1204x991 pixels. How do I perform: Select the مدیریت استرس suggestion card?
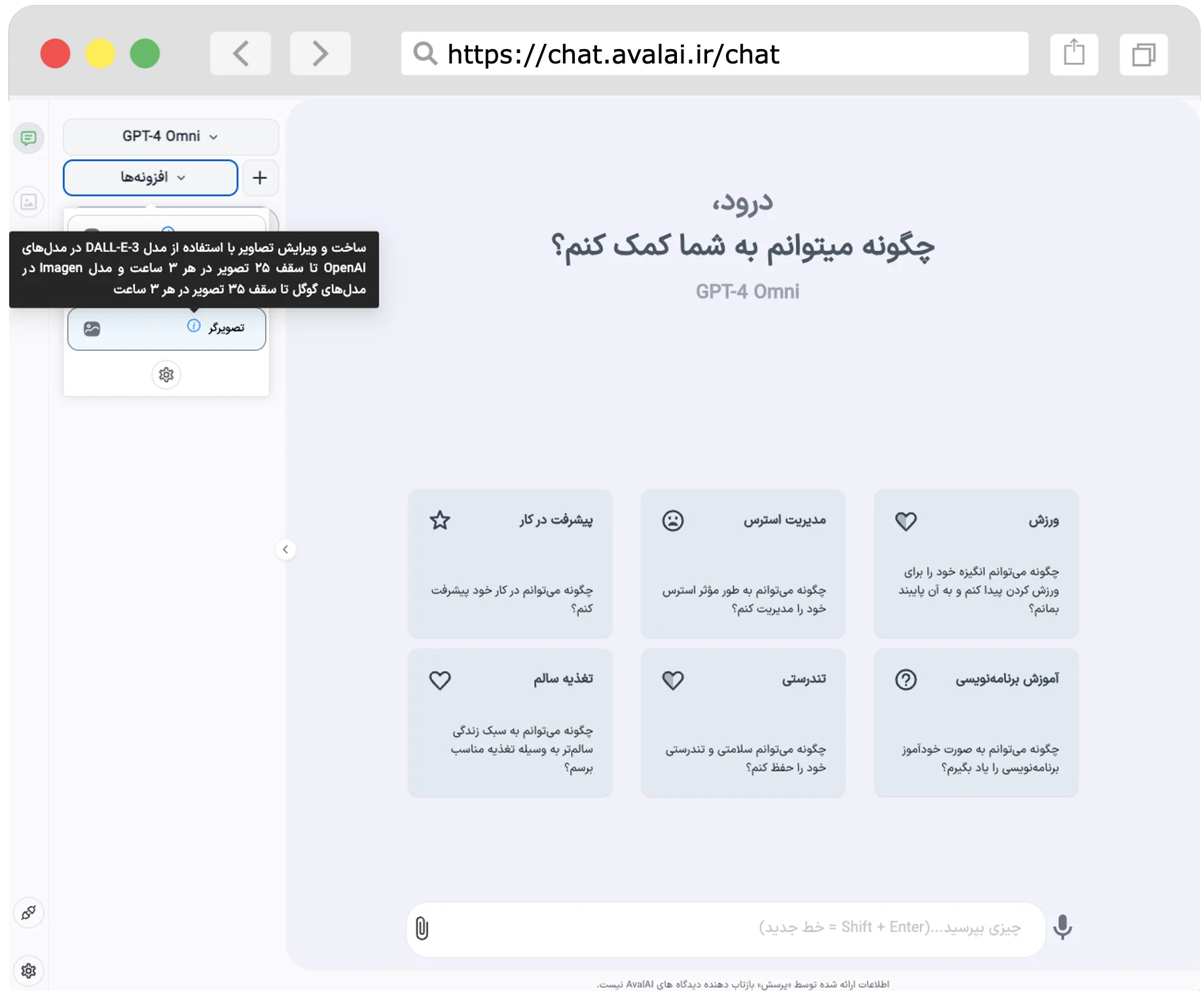tap(743, 564)
